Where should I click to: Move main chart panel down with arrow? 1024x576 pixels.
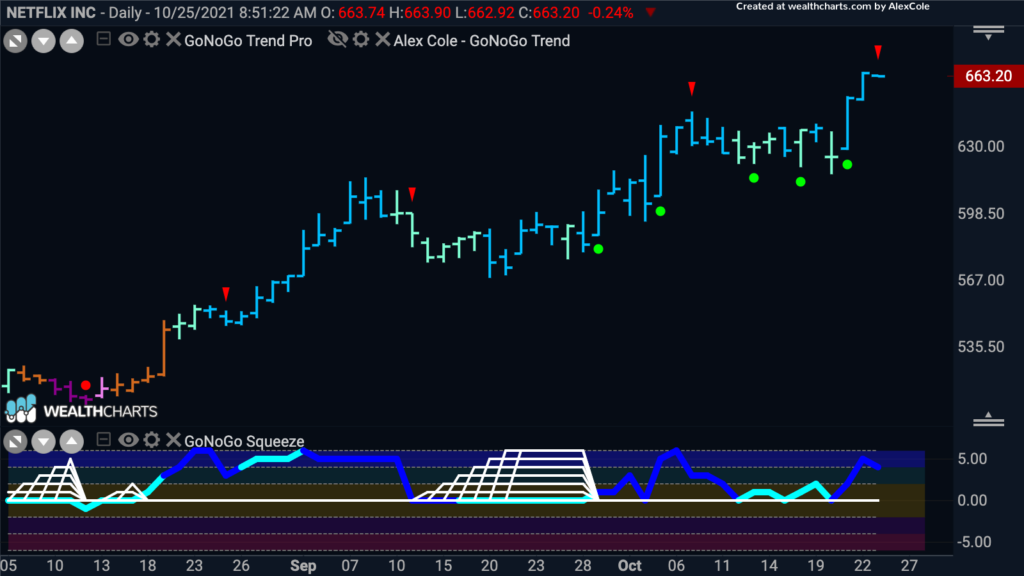[44, 41]
